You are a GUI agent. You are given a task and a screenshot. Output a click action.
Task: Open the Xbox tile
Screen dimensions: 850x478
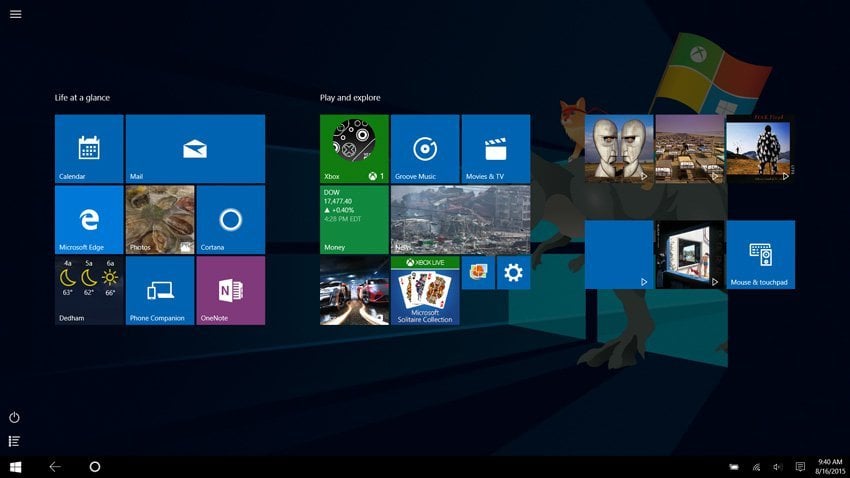[354, 148]
